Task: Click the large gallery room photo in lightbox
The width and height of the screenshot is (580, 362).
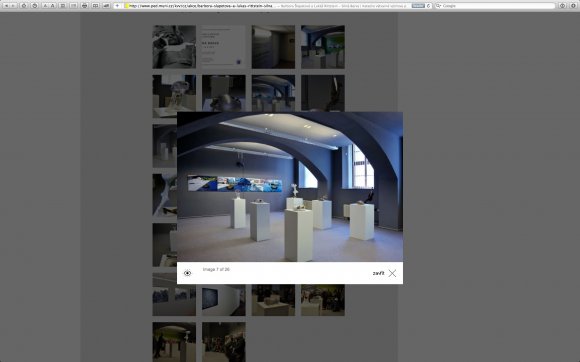Action: tap(290, 187)
